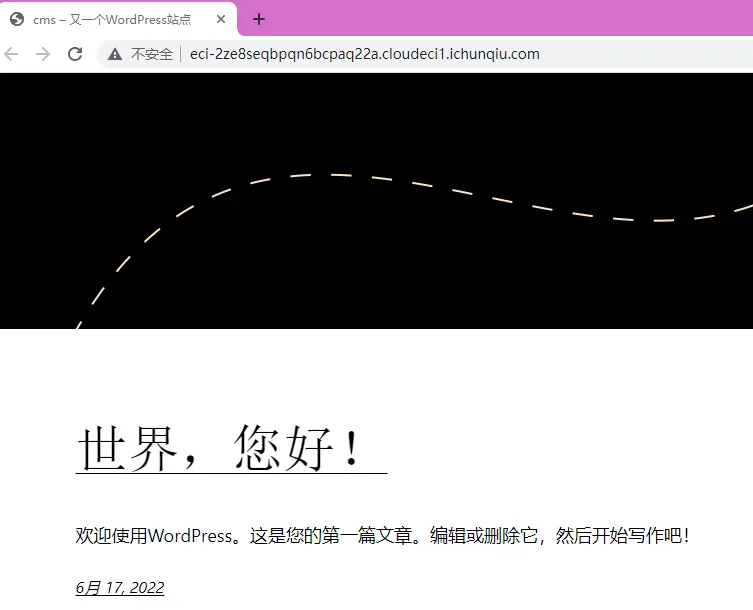Image resolution: width=753 pixels, height=610 pixels.
Task: Reload the page with the refresh icon
Action: (75, 54)
